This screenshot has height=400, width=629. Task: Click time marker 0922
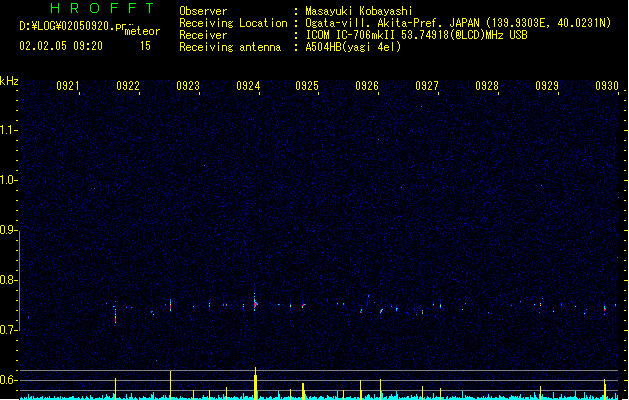point(128,86)
